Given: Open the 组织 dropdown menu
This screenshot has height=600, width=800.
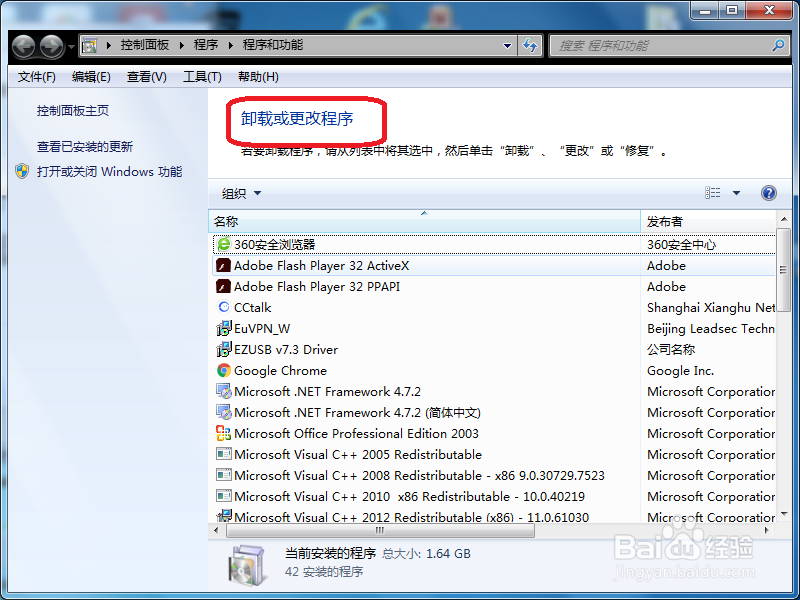Looking at the screenshot, I should pos(241,193).
